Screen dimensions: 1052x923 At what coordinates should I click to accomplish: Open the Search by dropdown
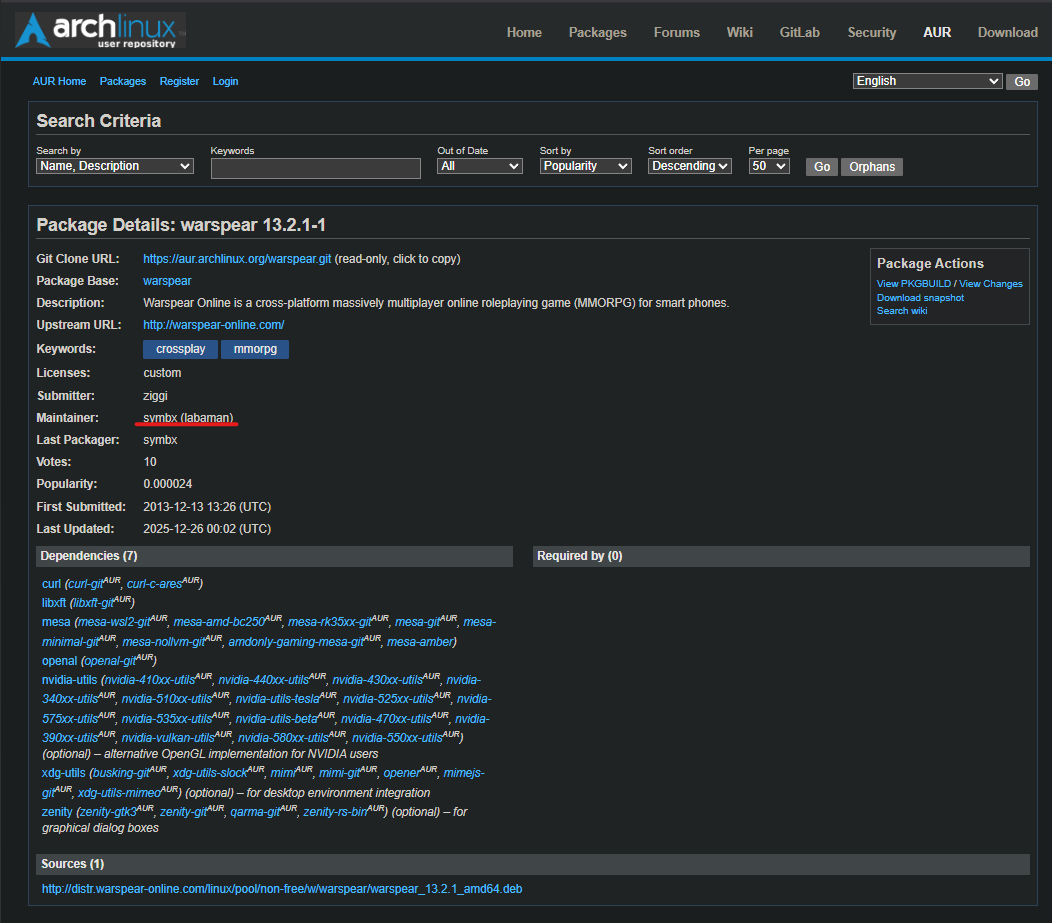(x=115, y=166)
